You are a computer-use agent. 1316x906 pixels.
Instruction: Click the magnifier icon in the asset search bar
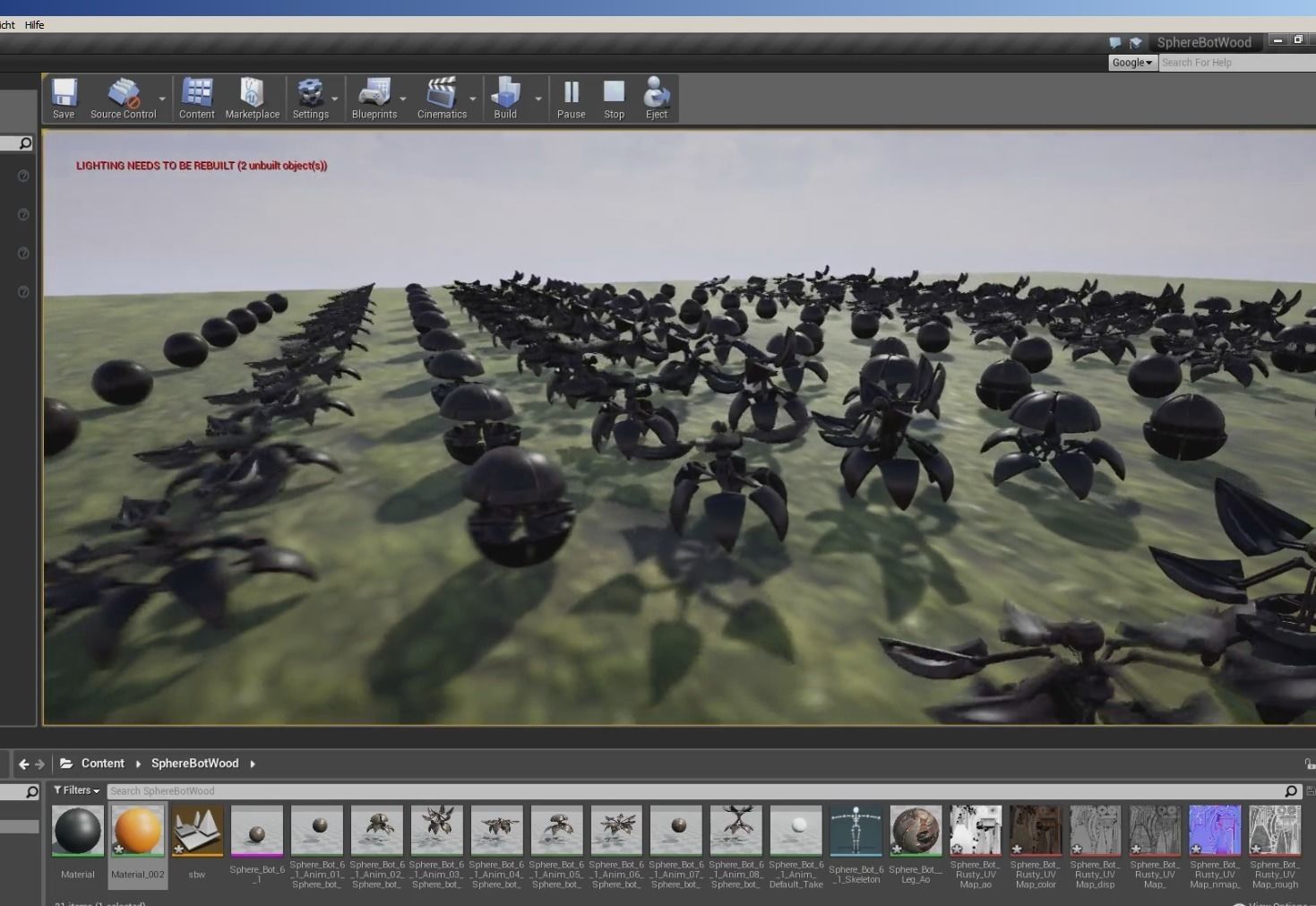[x=1291, y=791]
